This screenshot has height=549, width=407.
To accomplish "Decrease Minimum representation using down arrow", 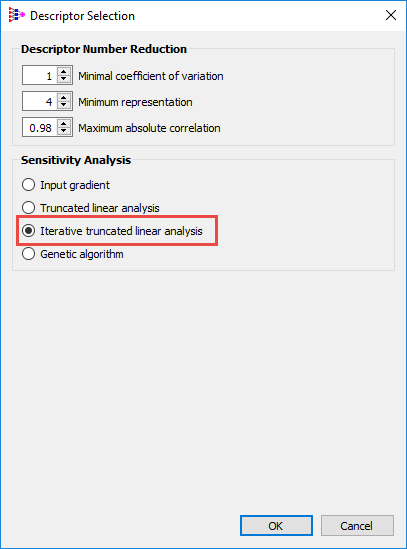I will 64,105.
